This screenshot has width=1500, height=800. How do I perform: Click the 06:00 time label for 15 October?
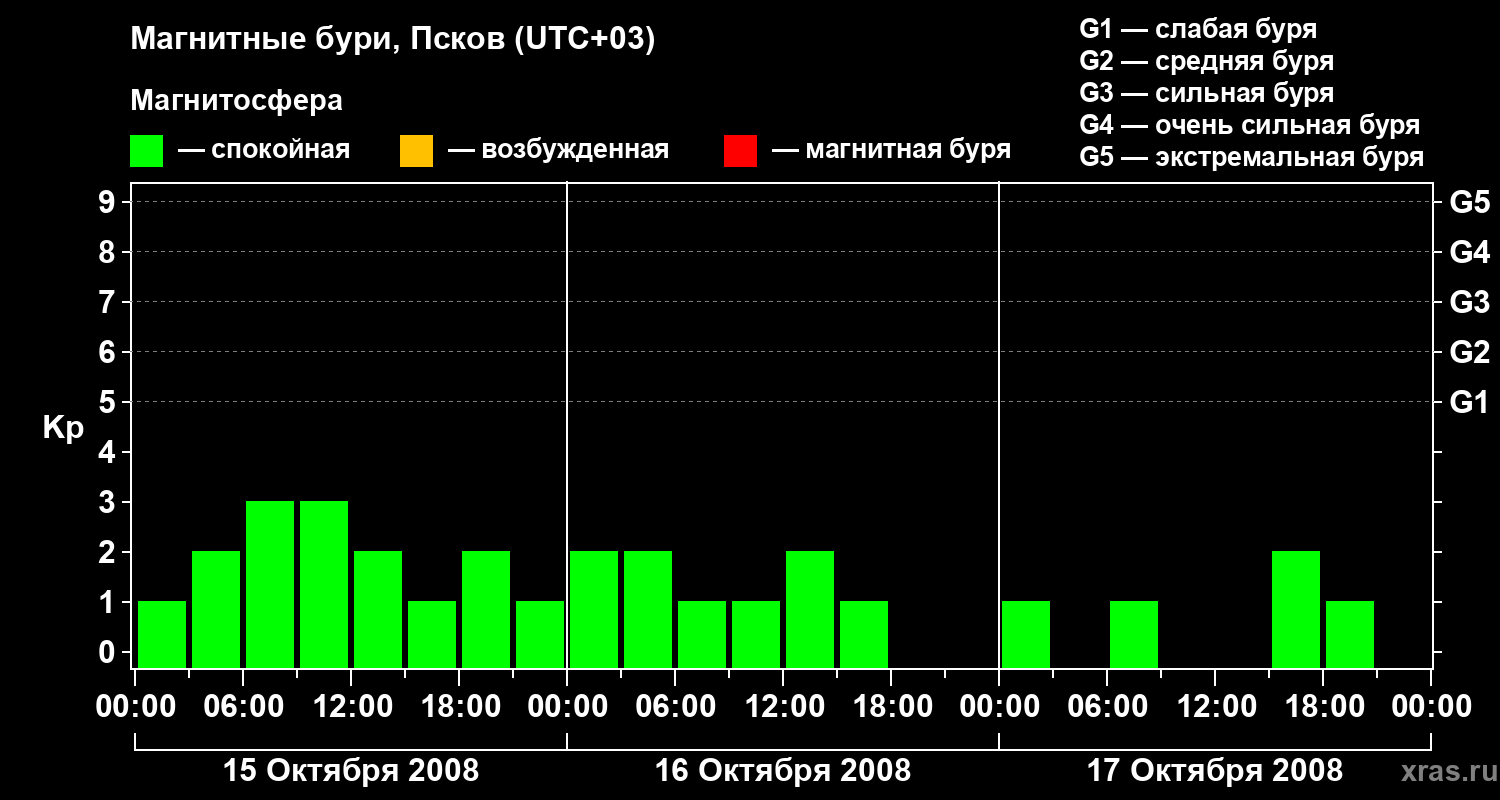click(243, 707)
